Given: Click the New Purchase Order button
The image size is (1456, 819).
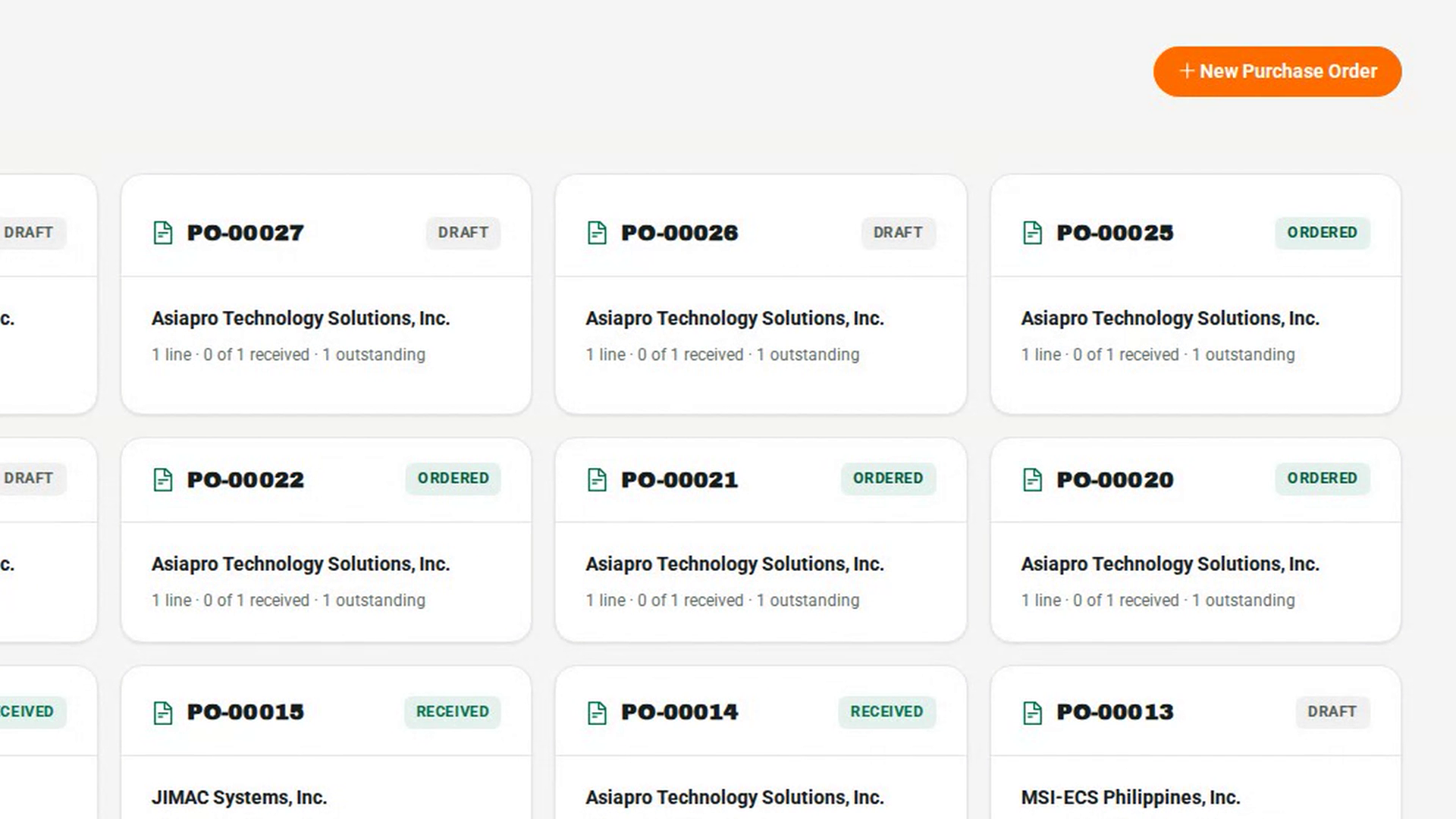Looking at the screenshot, I should [x=1277, y=71].
